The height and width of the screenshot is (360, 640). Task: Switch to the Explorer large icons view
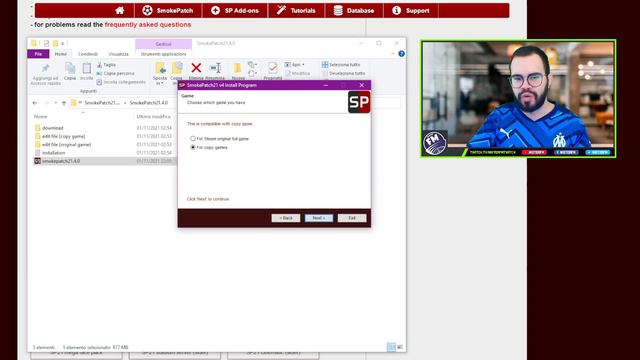click(400, 347)
